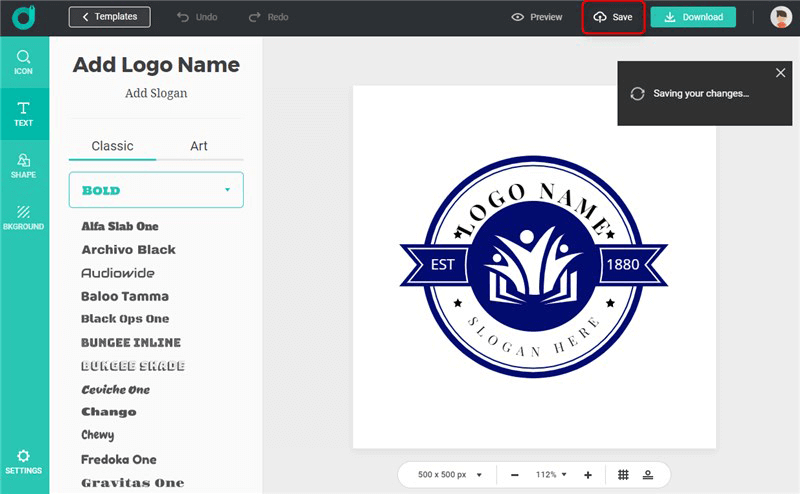Click the Save button
This screenshot has width=800, height=494.
click(613, 17)
